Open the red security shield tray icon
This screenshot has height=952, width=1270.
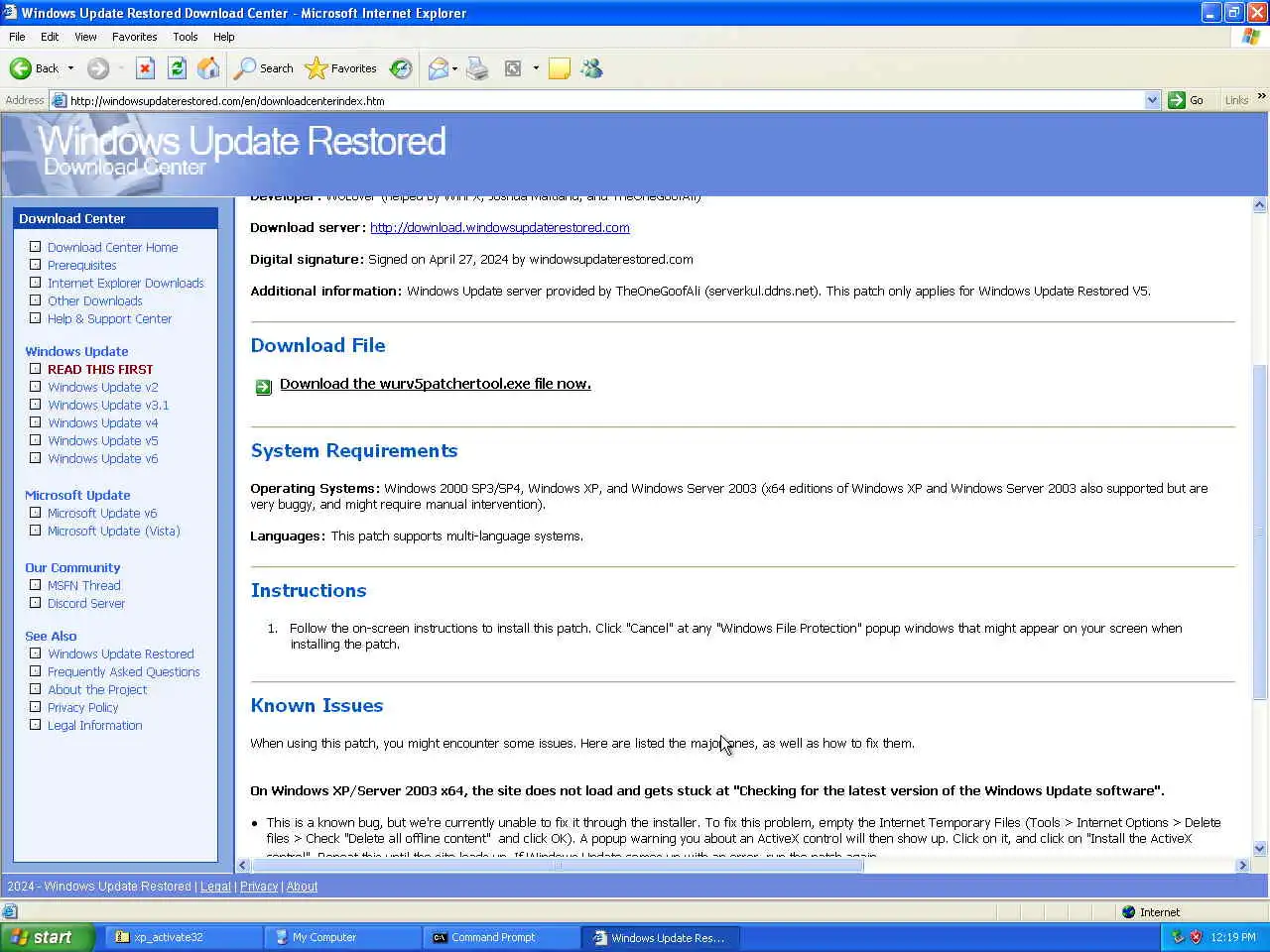pos(1196,937)
